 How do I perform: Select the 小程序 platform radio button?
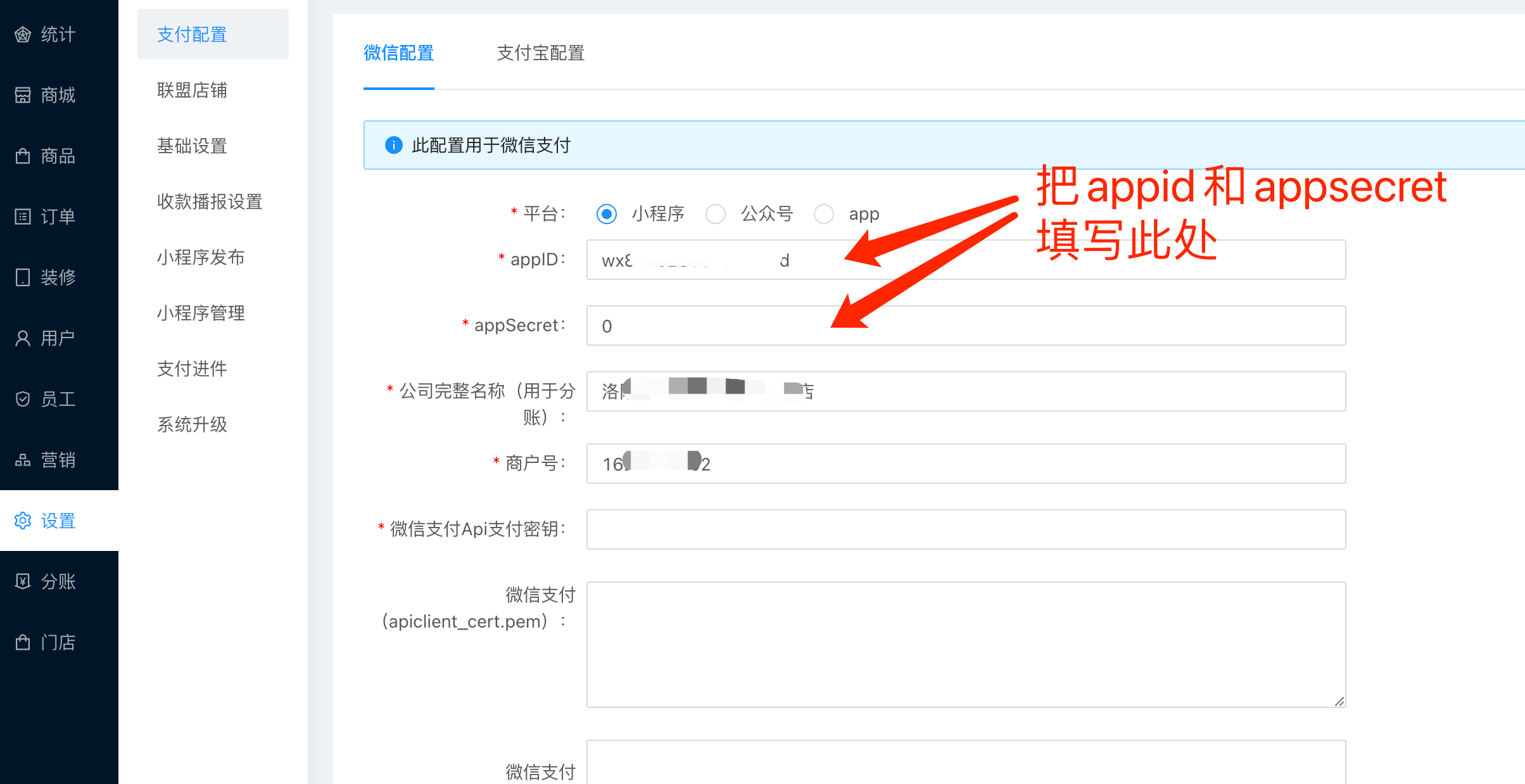607,214
